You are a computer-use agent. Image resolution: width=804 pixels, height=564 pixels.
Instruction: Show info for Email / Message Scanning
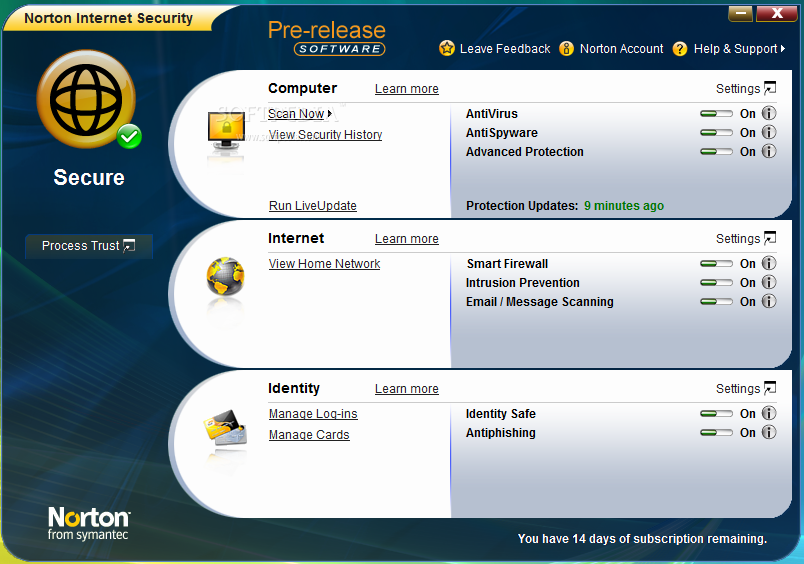click(769, 301)
